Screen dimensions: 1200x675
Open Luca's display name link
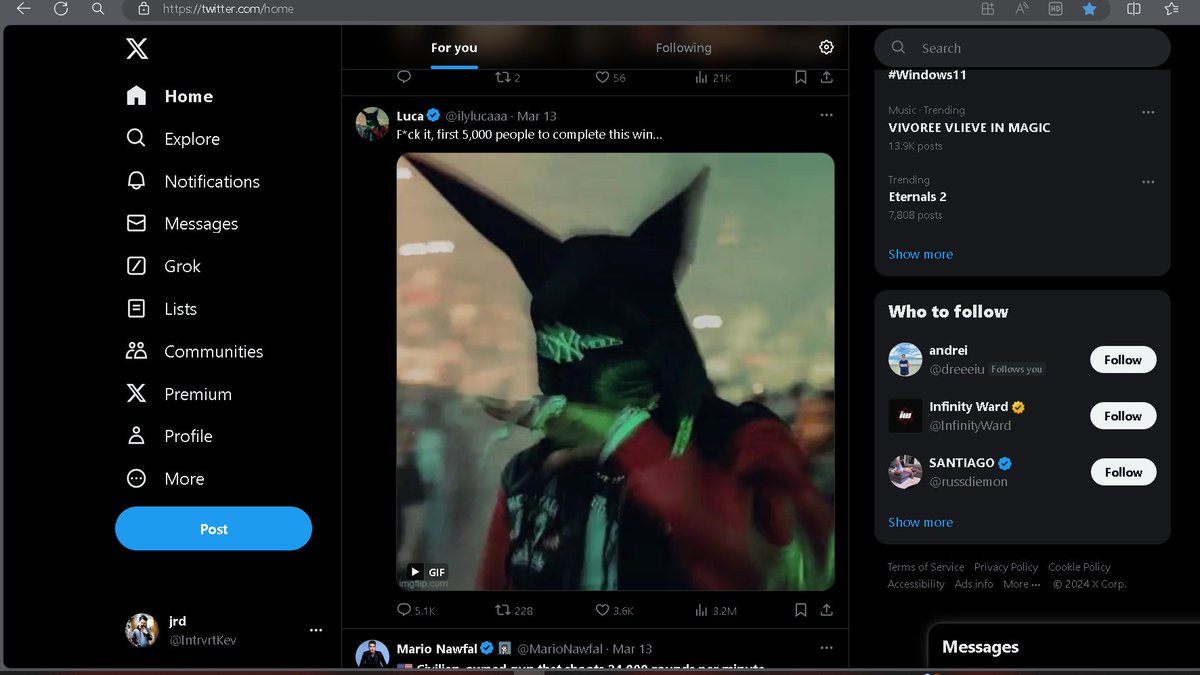pyautogui.click(x=410, y=116)
